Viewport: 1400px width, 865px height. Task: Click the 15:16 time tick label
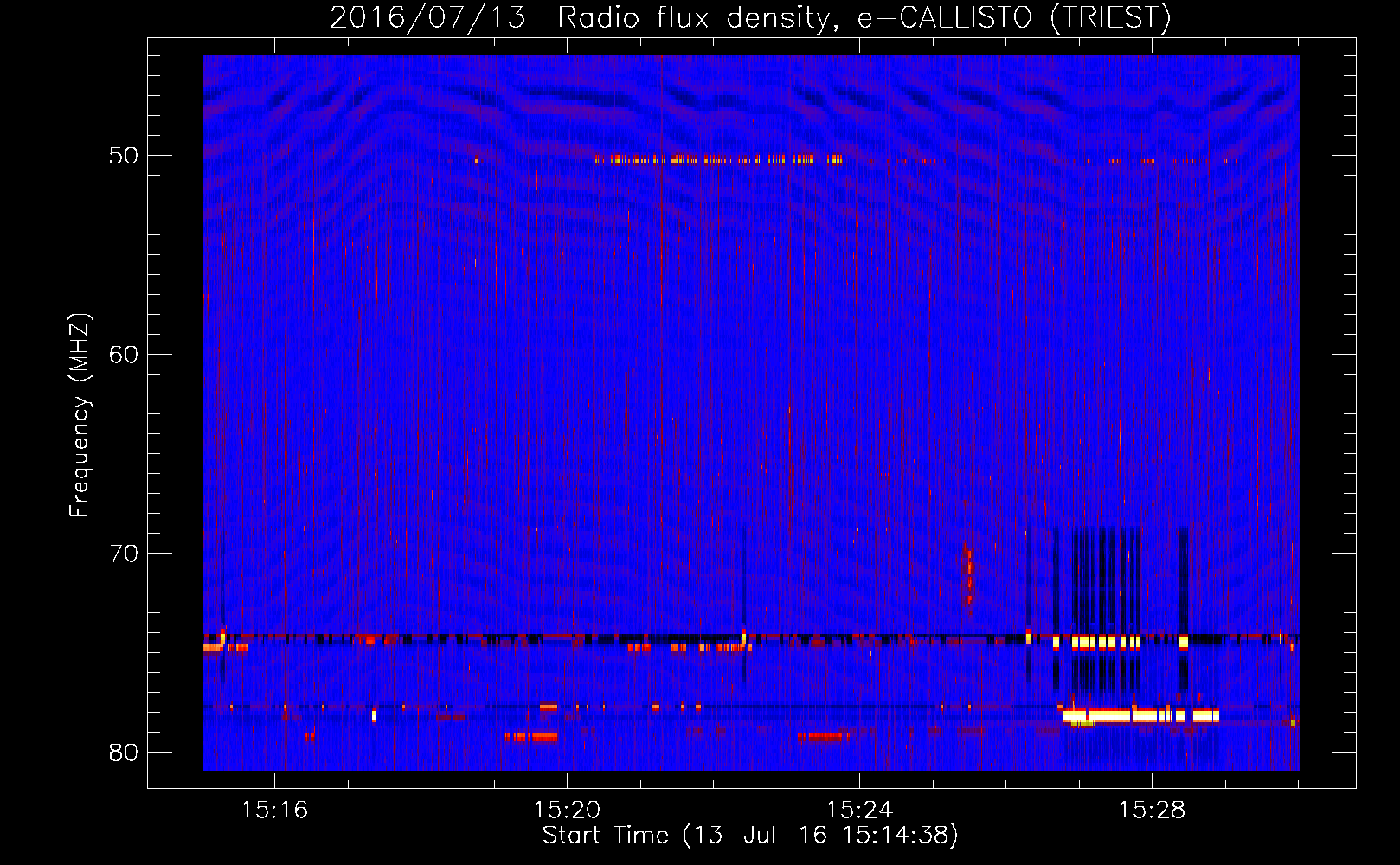pyautogui.click(x=274, y=810)
